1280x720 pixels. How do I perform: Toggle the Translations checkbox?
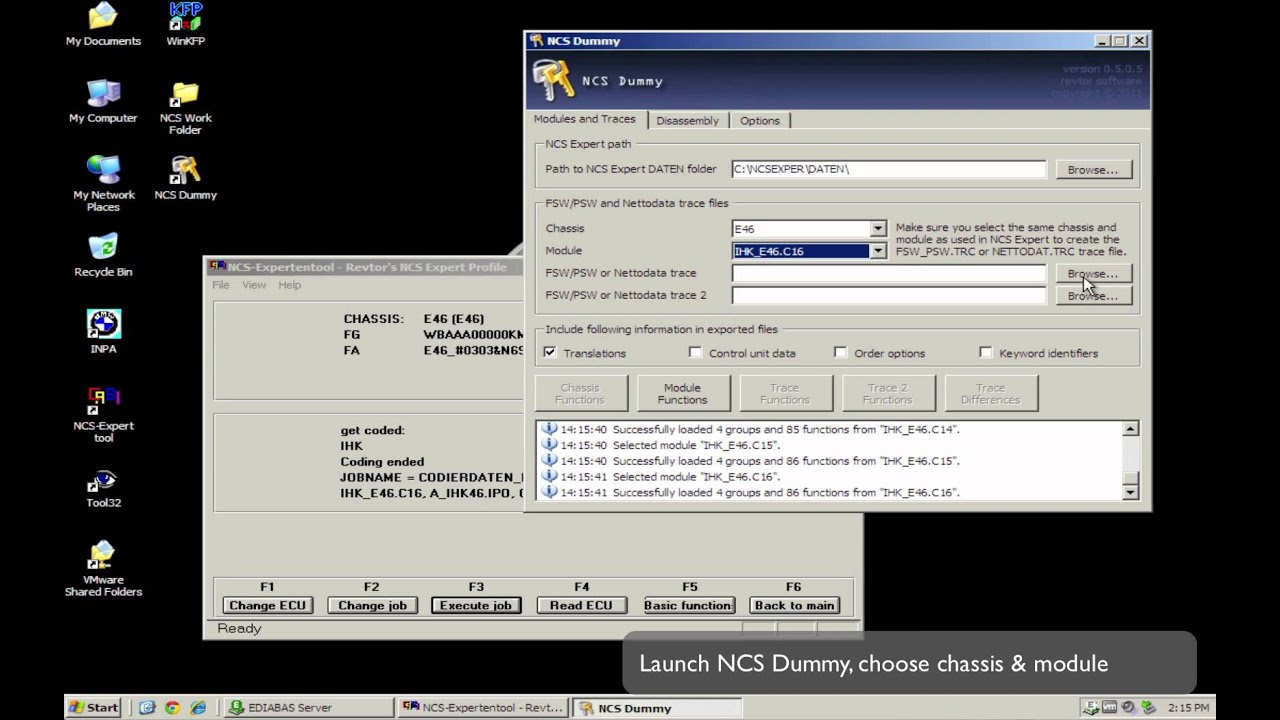click(549, 353)
